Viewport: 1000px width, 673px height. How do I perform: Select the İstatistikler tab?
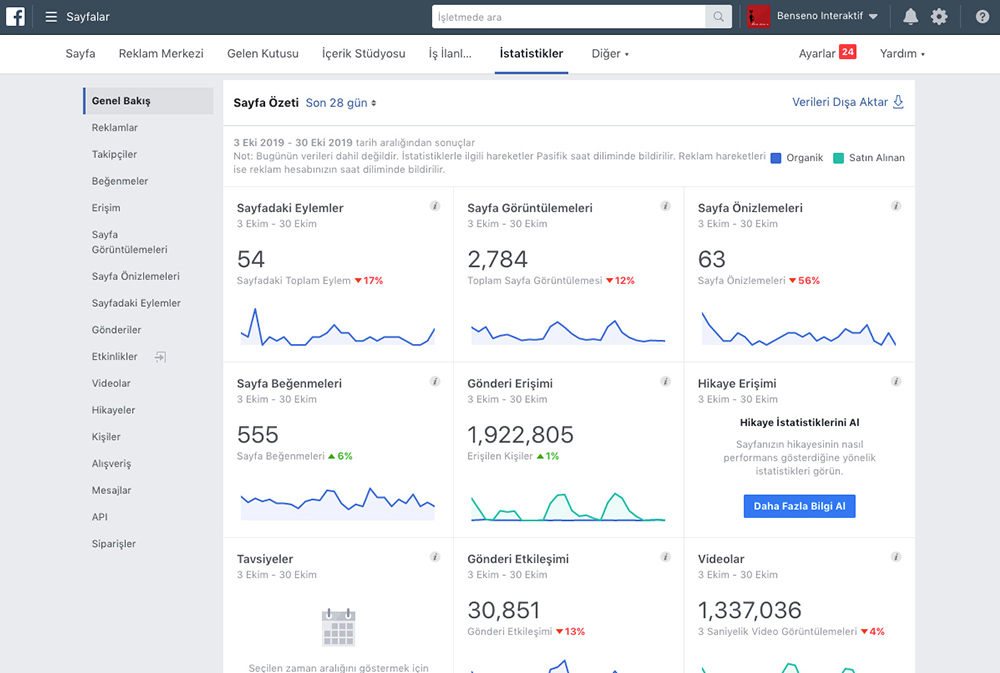[531, 54]
